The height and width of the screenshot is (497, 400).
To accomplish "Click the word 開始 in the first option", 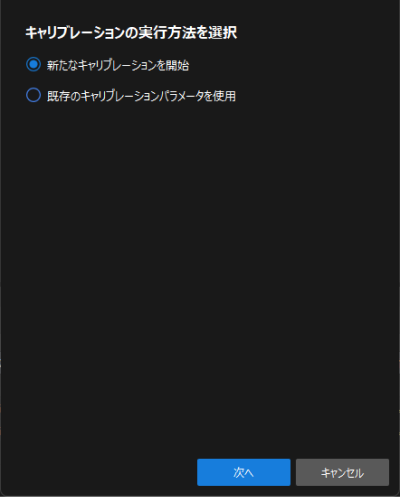I will (178, 65).
